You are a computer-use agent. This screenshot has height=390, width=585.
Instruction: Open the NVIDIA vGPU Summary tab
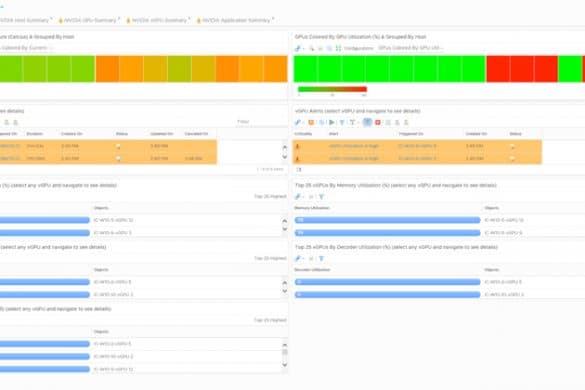[159, 20]
